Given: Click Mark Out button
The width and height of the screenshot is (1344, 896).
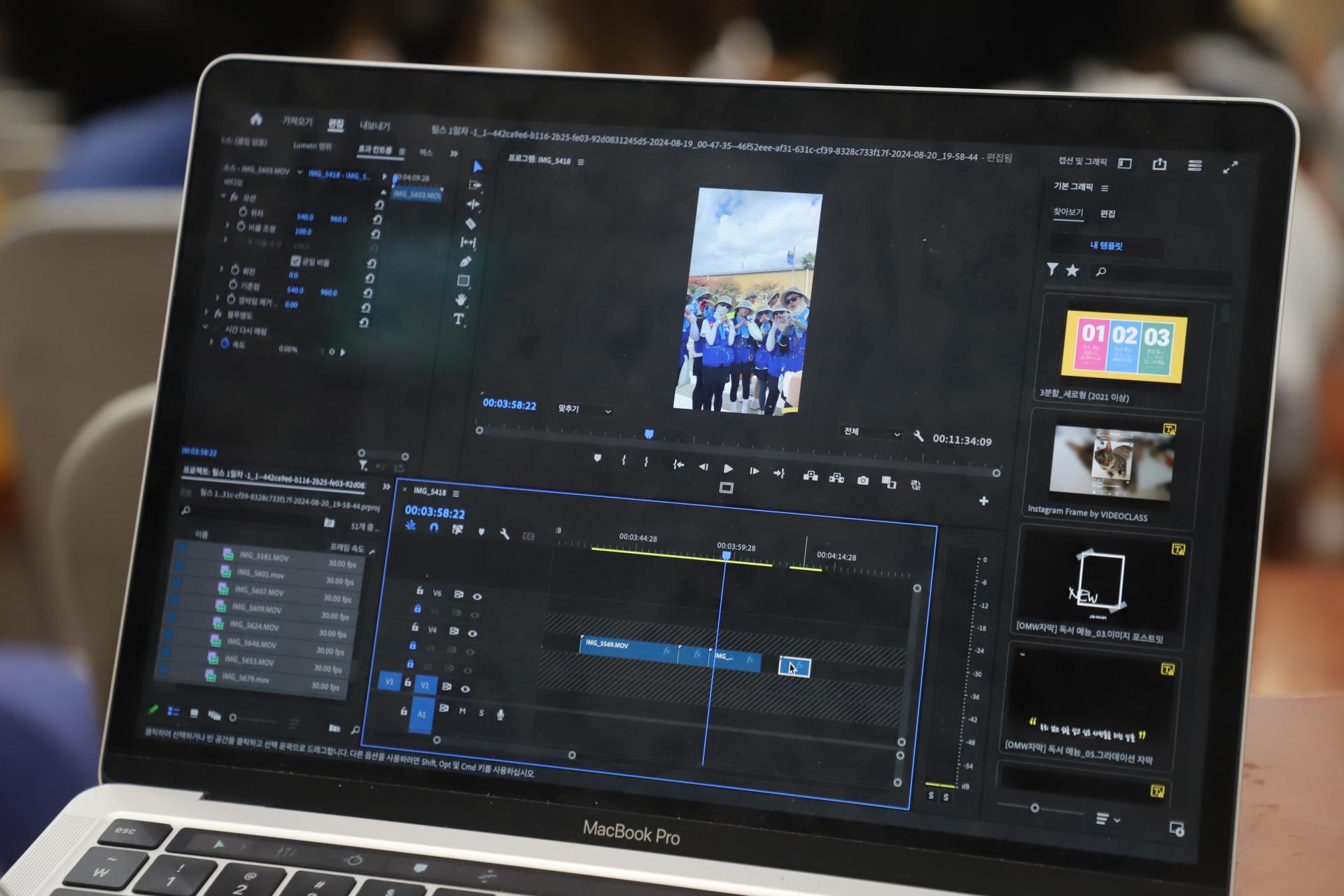Looking at the screenshot, I should [646, 461].
